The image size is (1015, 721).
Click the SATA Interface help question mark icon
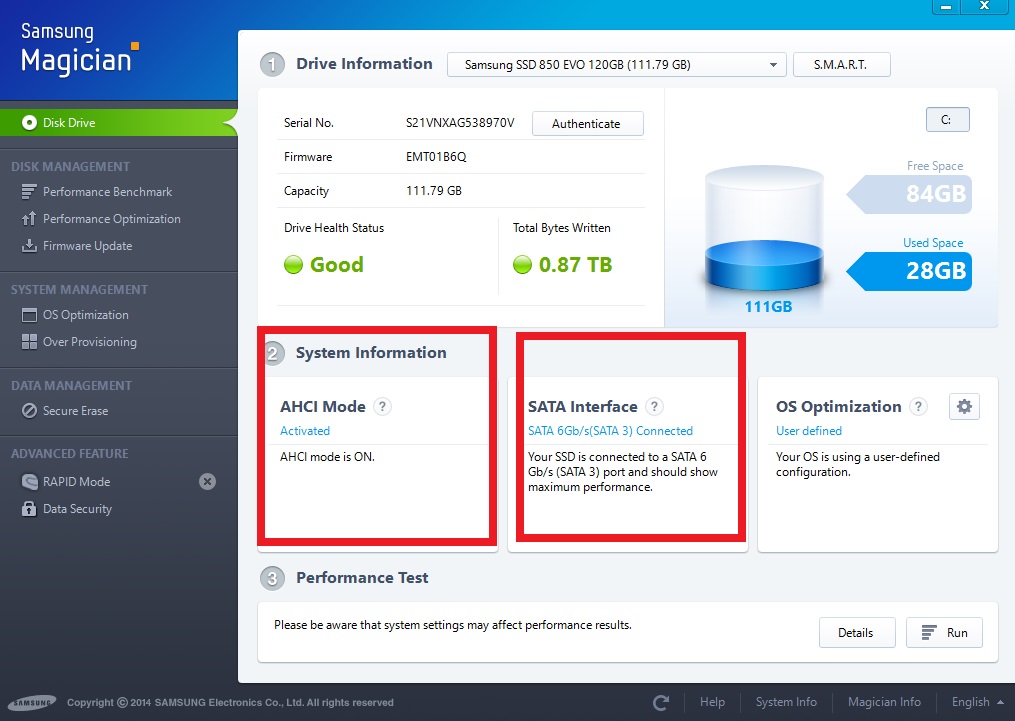pos(654,407)
